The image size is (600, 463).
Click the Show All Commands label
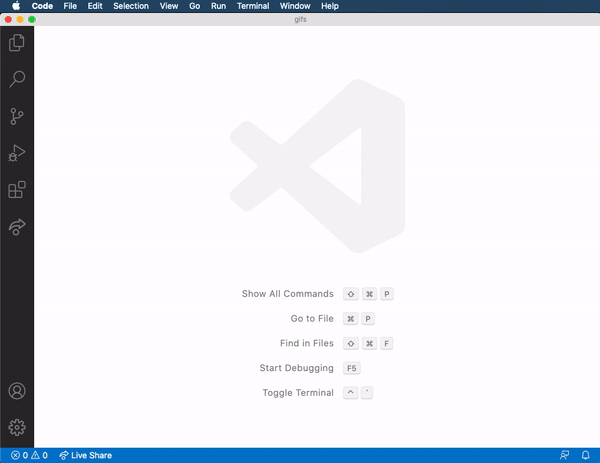[x=288, y=294]
